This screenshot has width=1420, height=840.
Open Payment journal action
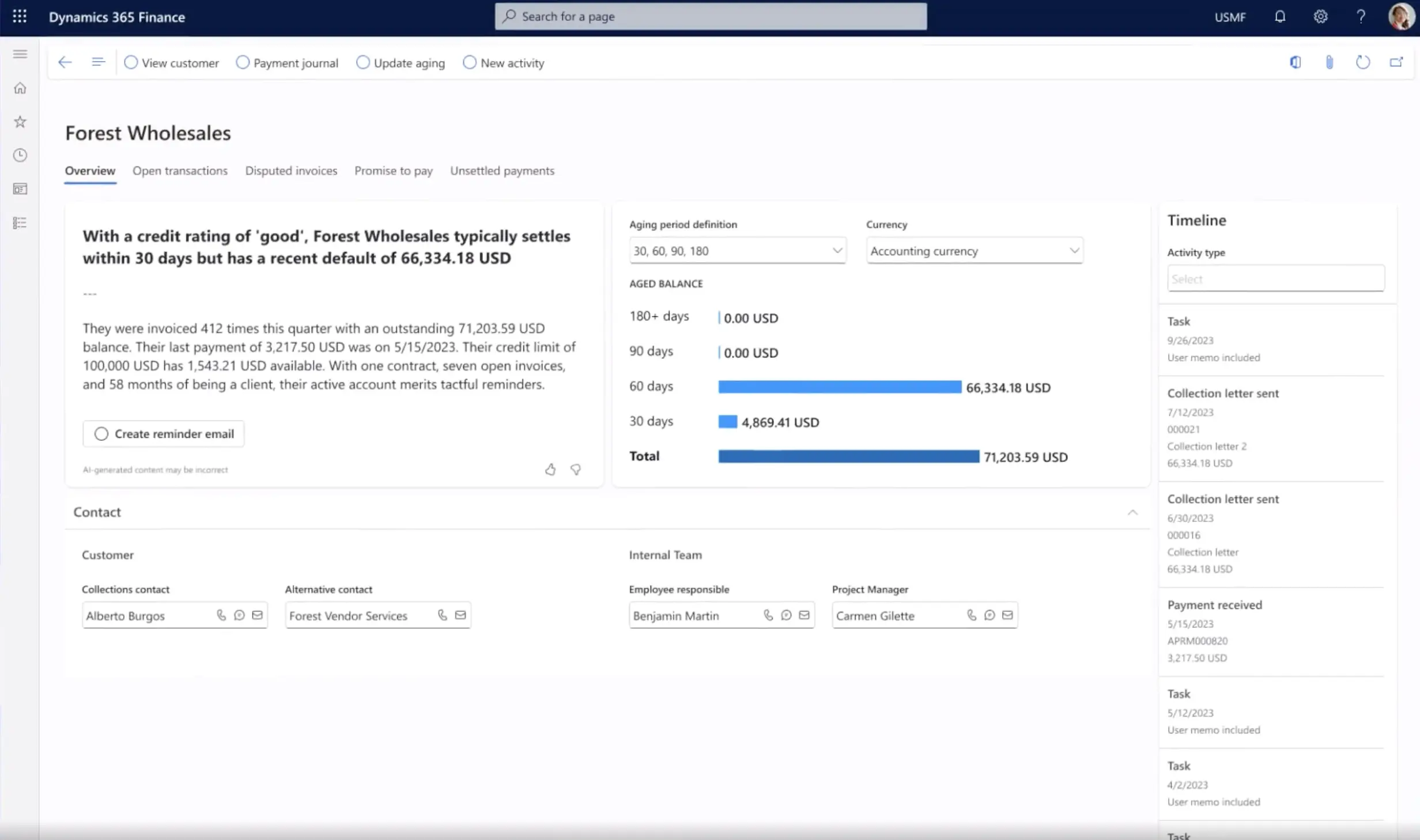point(287,63)
